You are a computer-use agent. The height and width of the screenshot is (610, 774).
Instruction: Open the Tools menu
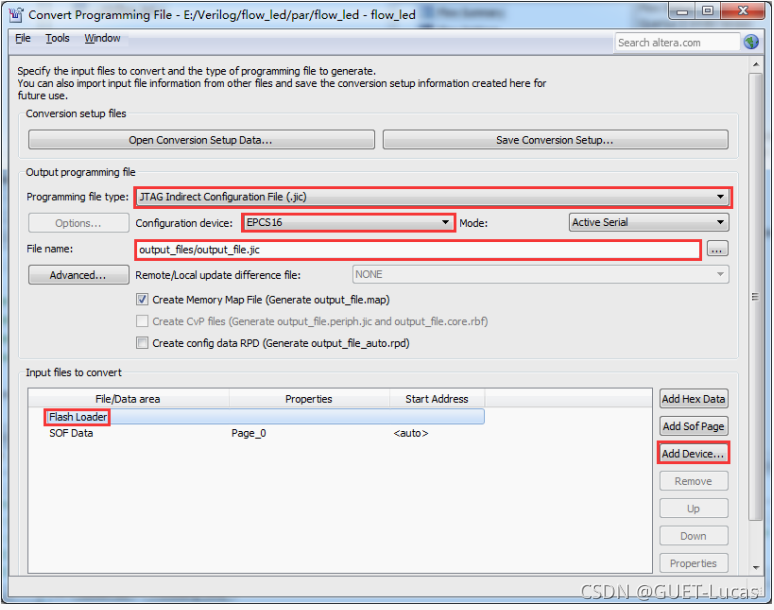click(57, 38)
